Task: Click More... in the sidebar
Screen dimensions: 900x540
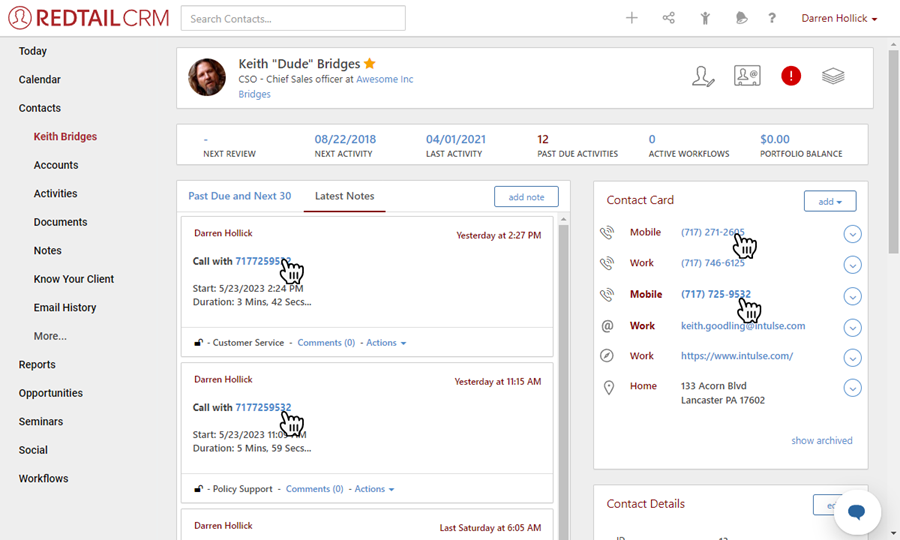Action: pos(50,336)
